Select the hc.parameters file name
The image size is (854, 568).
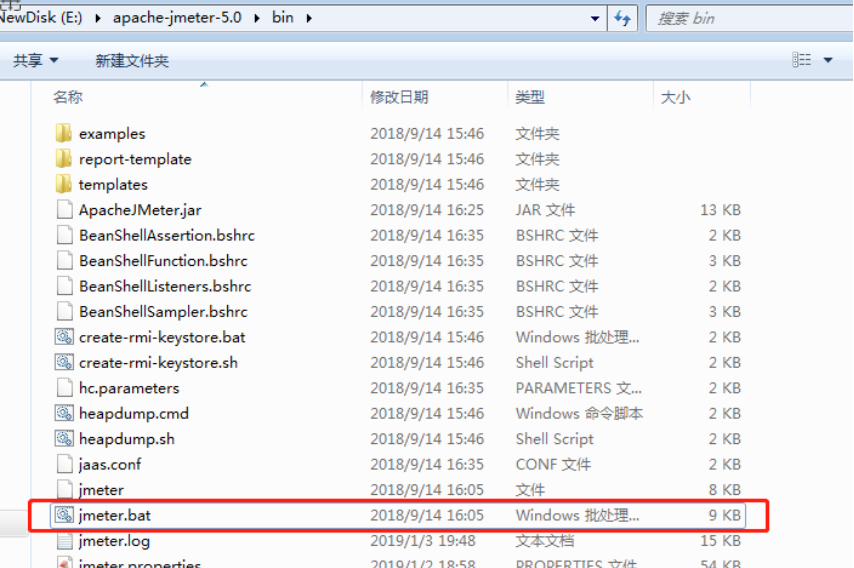129,388
